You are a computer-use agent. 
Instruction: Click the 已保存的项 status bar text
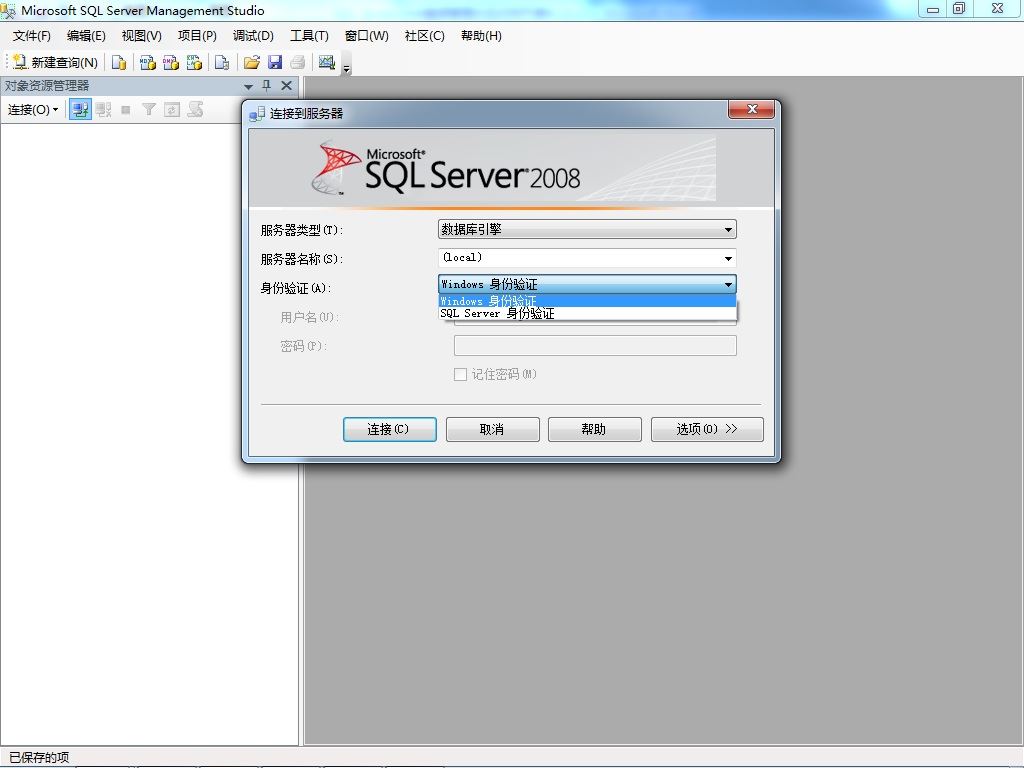pyautogui.click(x=39, y=758)
